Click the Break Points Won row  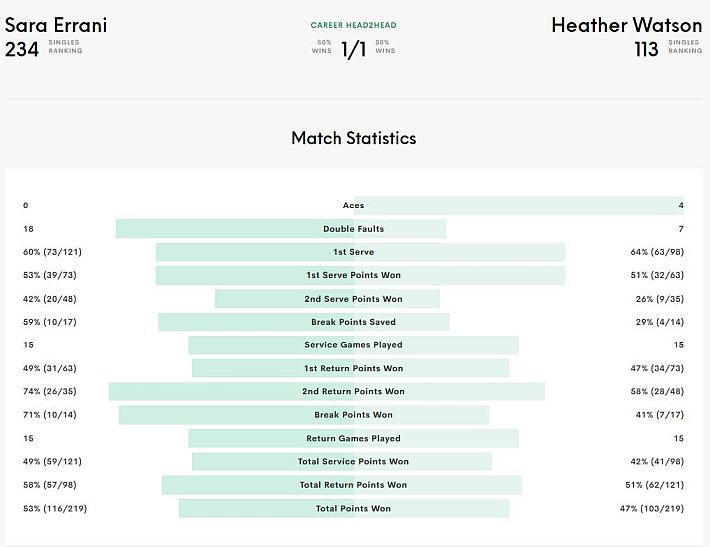354,415
